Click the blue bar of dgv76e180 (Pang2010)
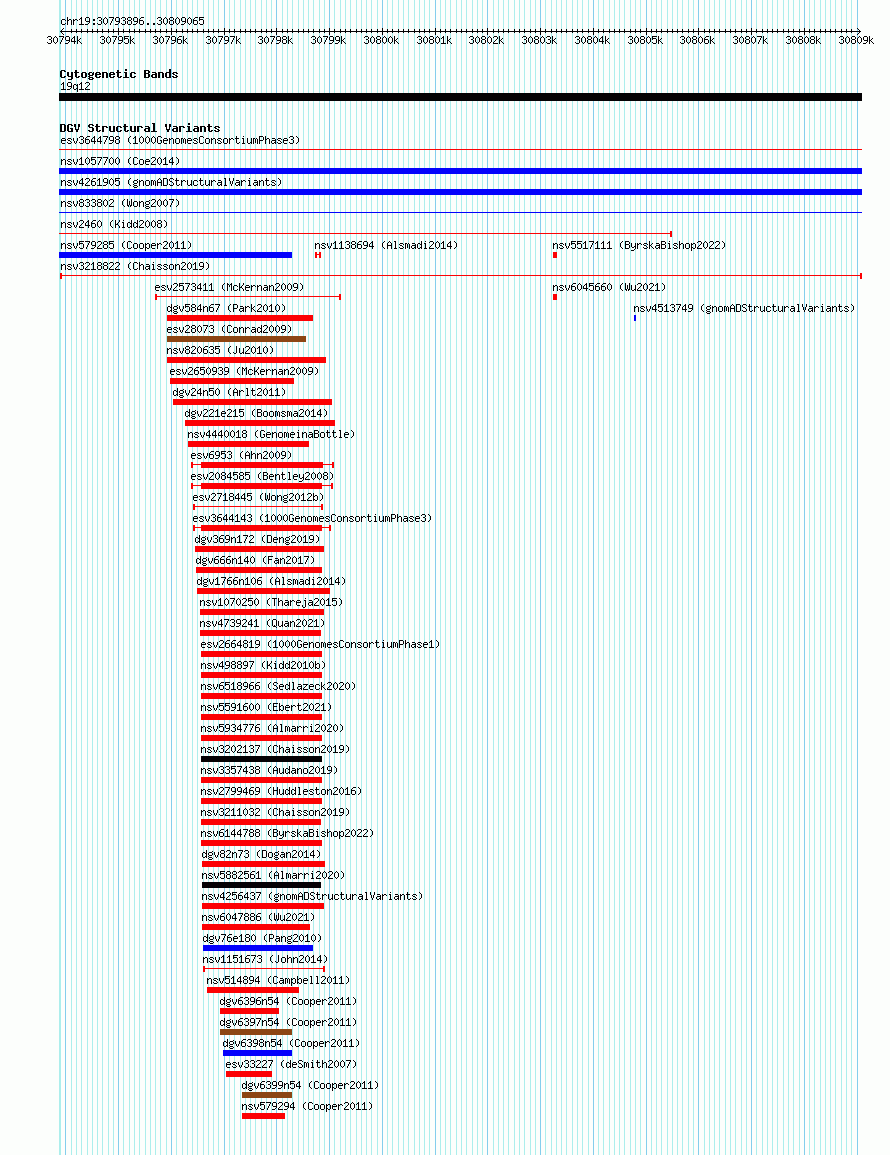The image size is (890, 1155). (258, 948)
